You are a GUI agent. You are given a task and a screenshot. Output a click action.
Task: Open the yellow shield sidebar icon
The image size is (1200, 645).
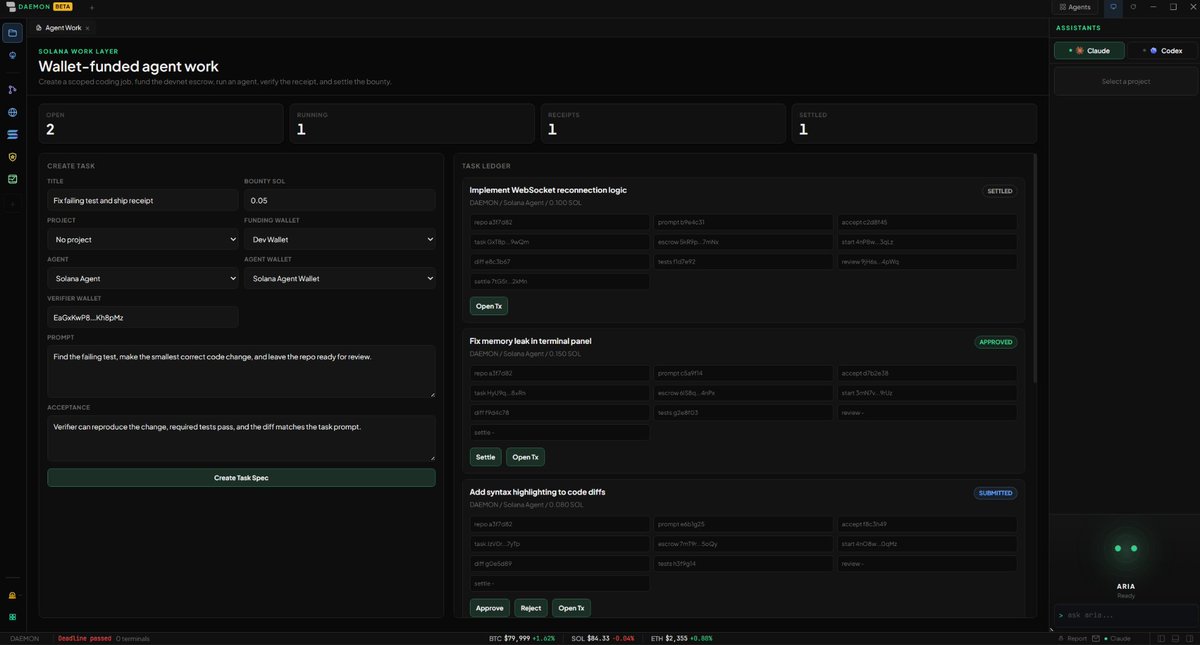click(x=12, y=157)
